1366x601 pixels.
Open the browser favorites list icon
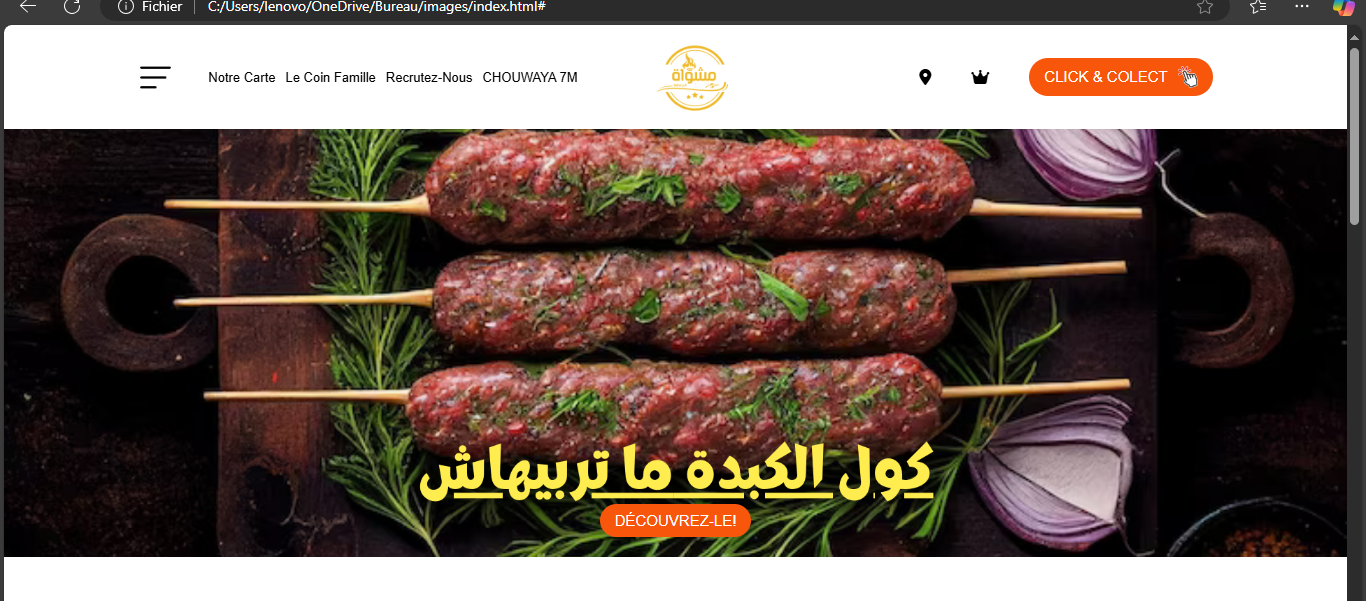[x=1258, y=6]
